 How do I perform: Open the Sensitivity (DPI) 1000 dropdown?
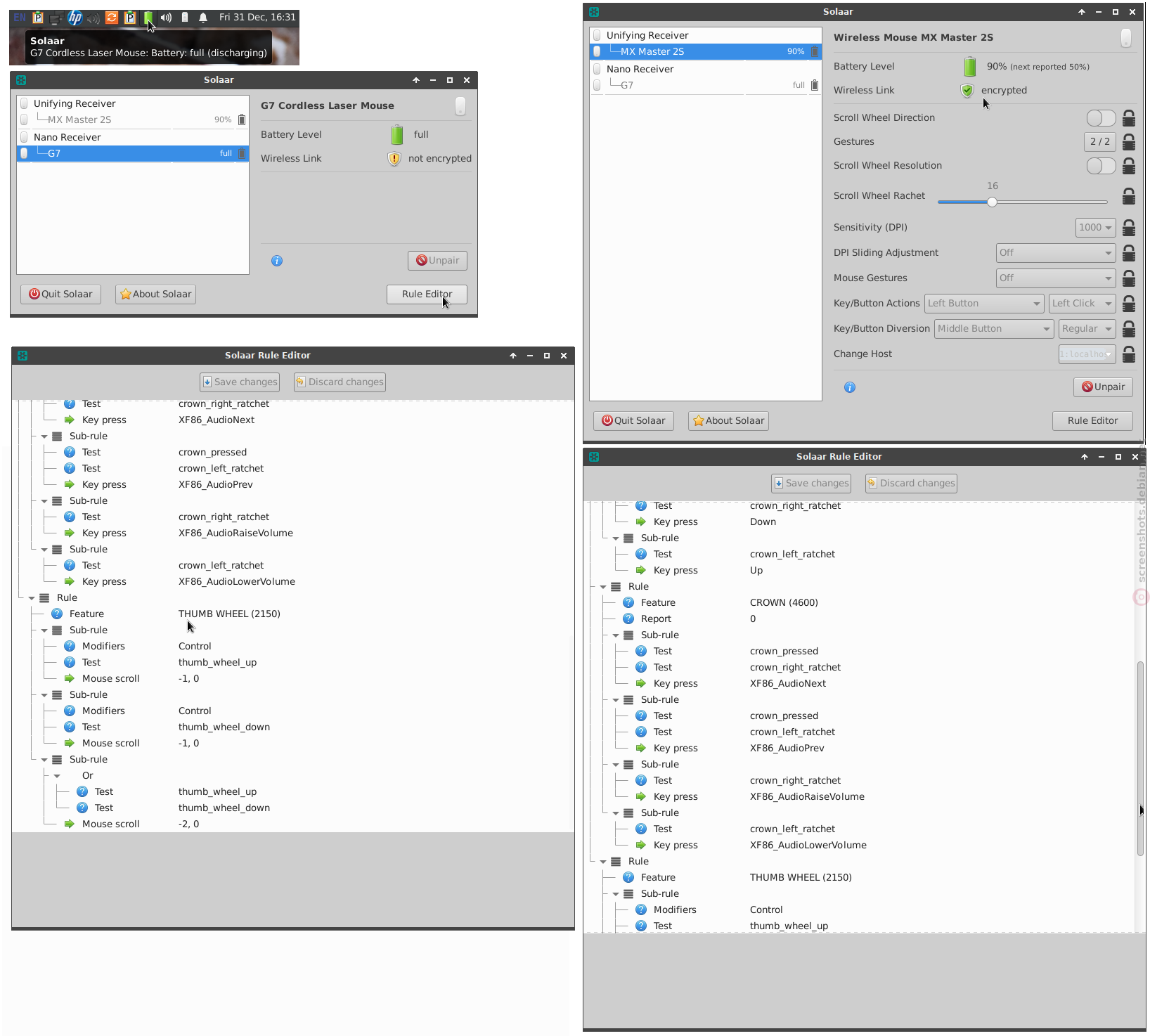tap(1095, 227)
